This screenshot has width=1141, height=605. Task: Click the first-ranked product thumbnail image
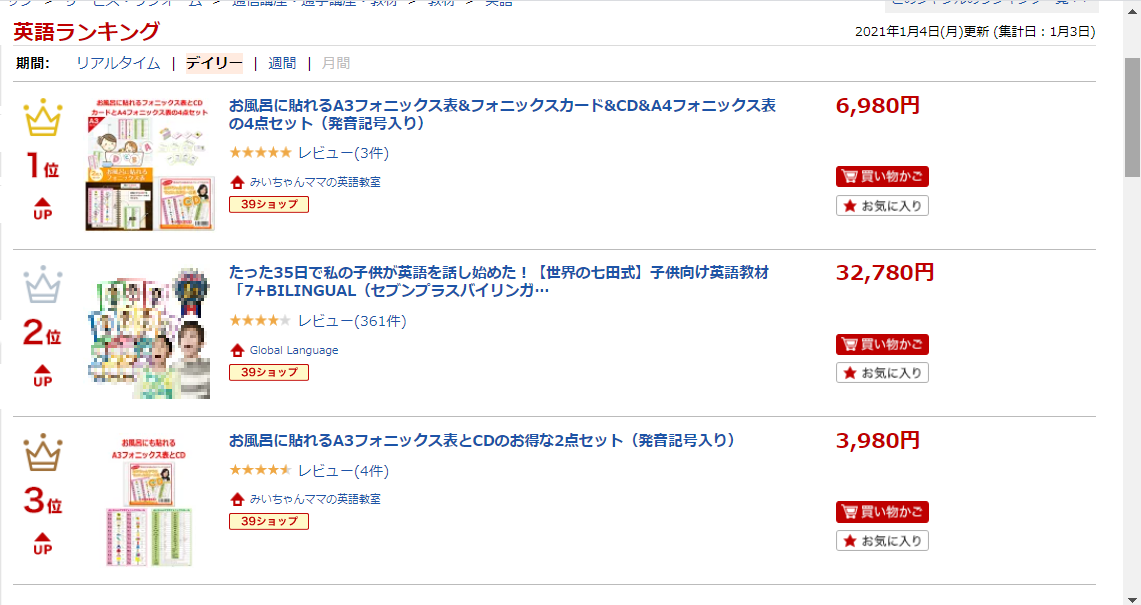150,164
